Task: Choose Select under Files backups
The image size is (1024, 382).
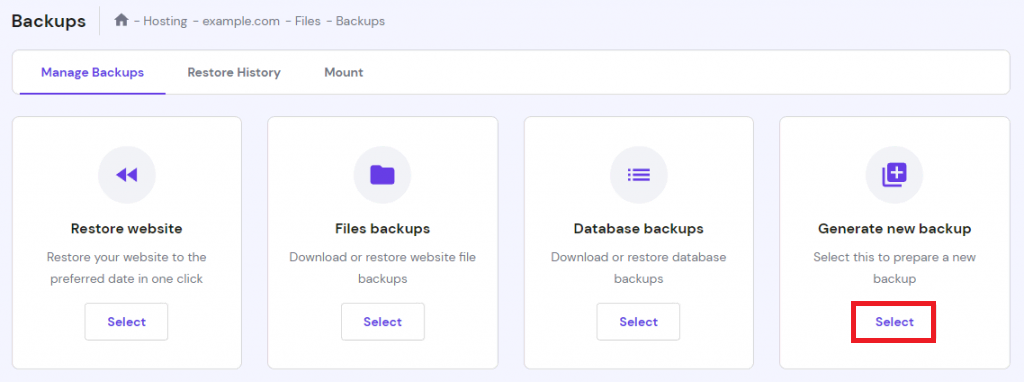Action: point(383,321)
